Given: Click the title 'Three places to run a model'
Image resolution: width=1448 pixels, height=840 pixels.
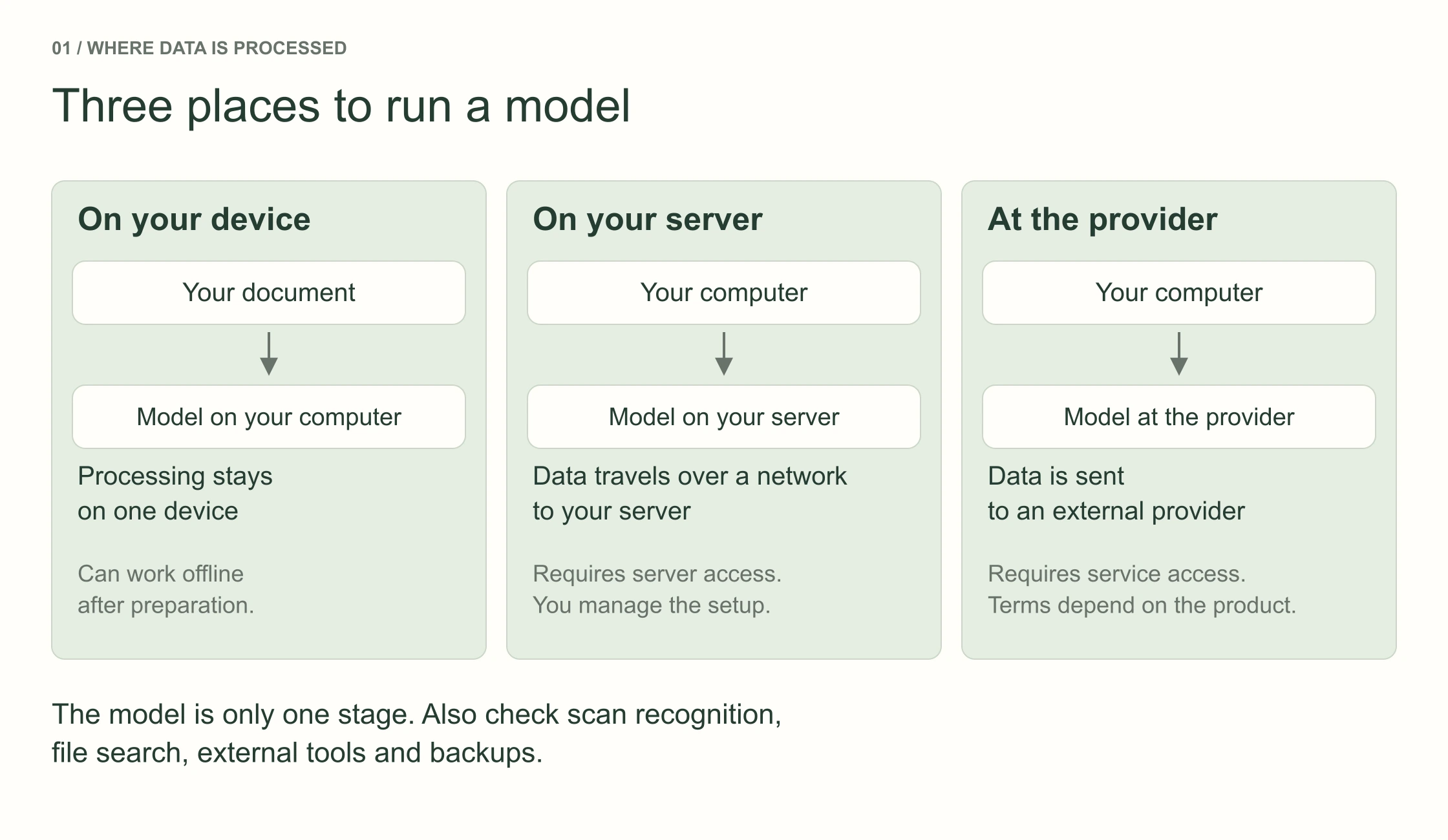Looking at the screenshot, I should [x=341, y=105].
